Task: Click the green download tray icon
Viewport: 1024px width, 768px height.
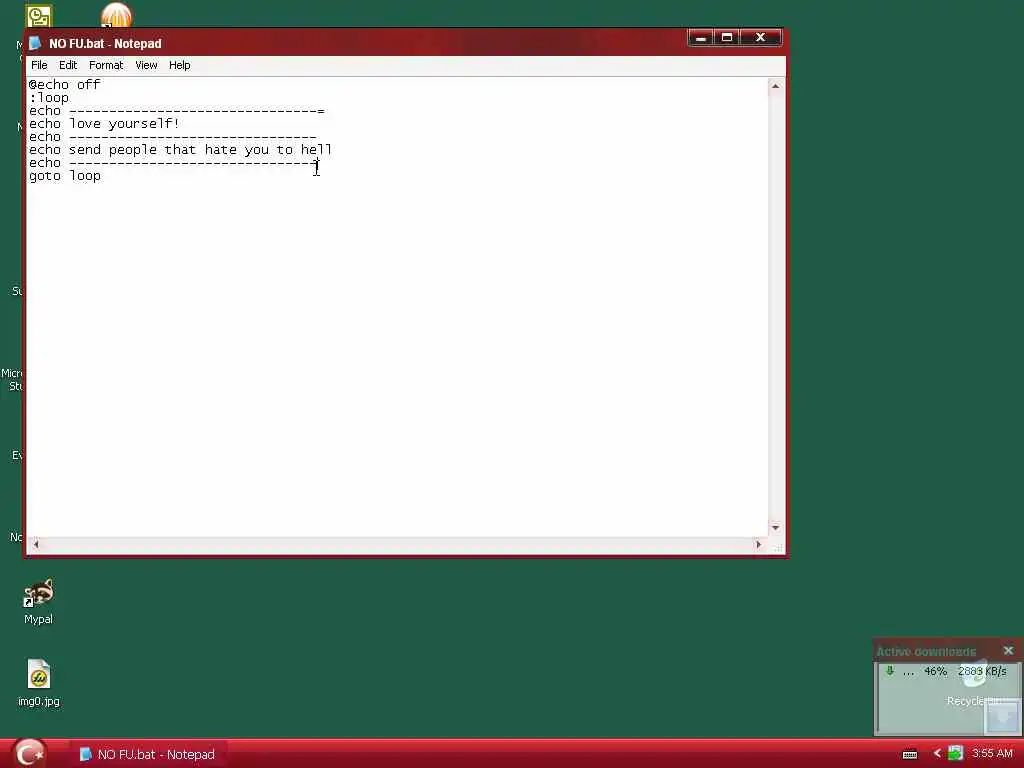Action: tap(955, 753)
